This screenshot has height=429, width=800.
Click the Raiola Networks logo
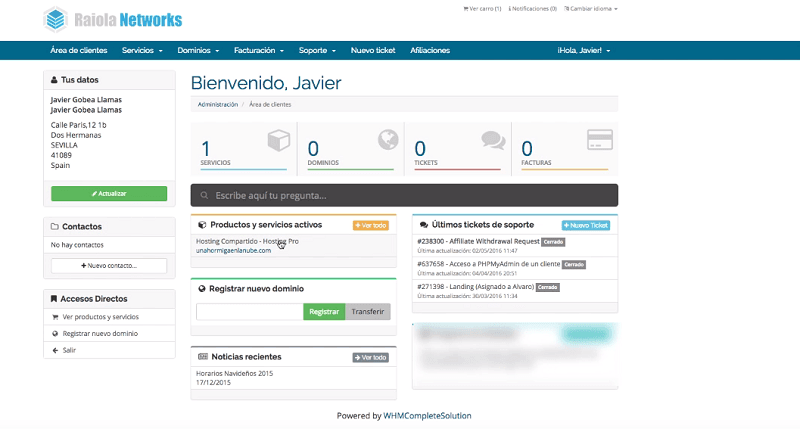click(113, 20)
